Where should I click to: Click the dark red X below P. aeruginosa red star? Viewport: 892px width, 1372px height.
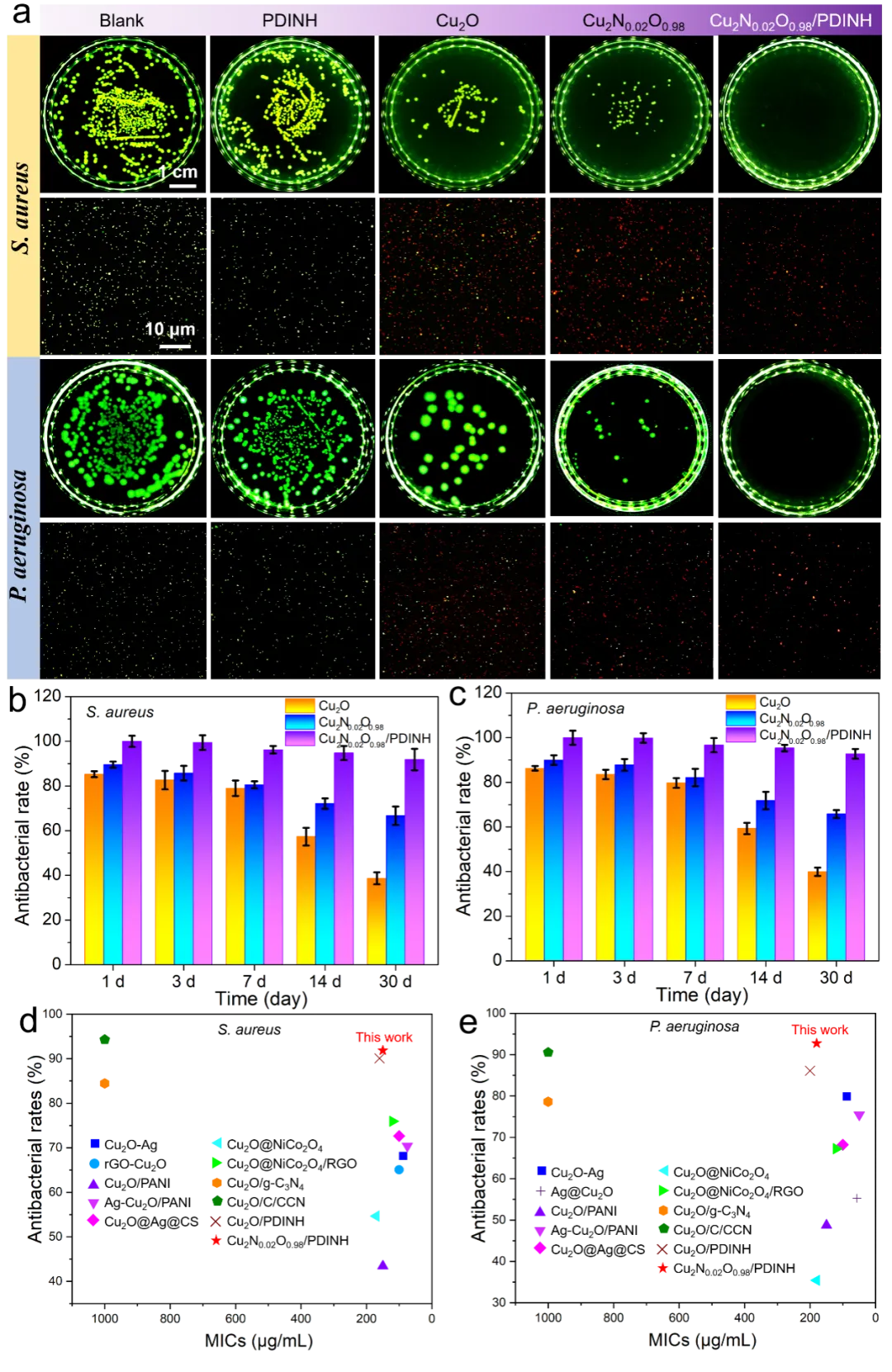[809, 1070]
